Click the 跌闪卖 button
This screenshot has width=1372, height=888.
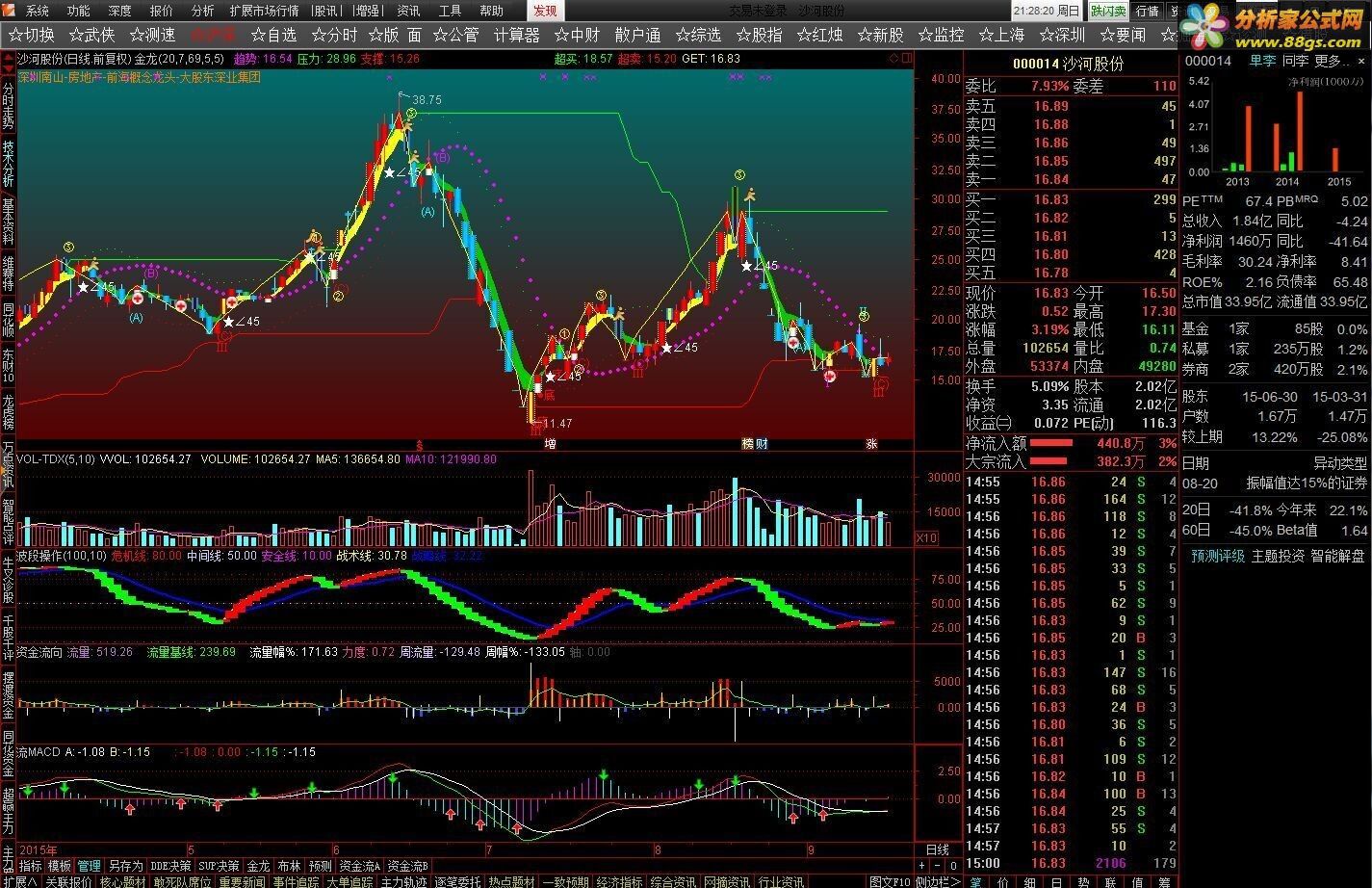click(x=1108, y=11)
